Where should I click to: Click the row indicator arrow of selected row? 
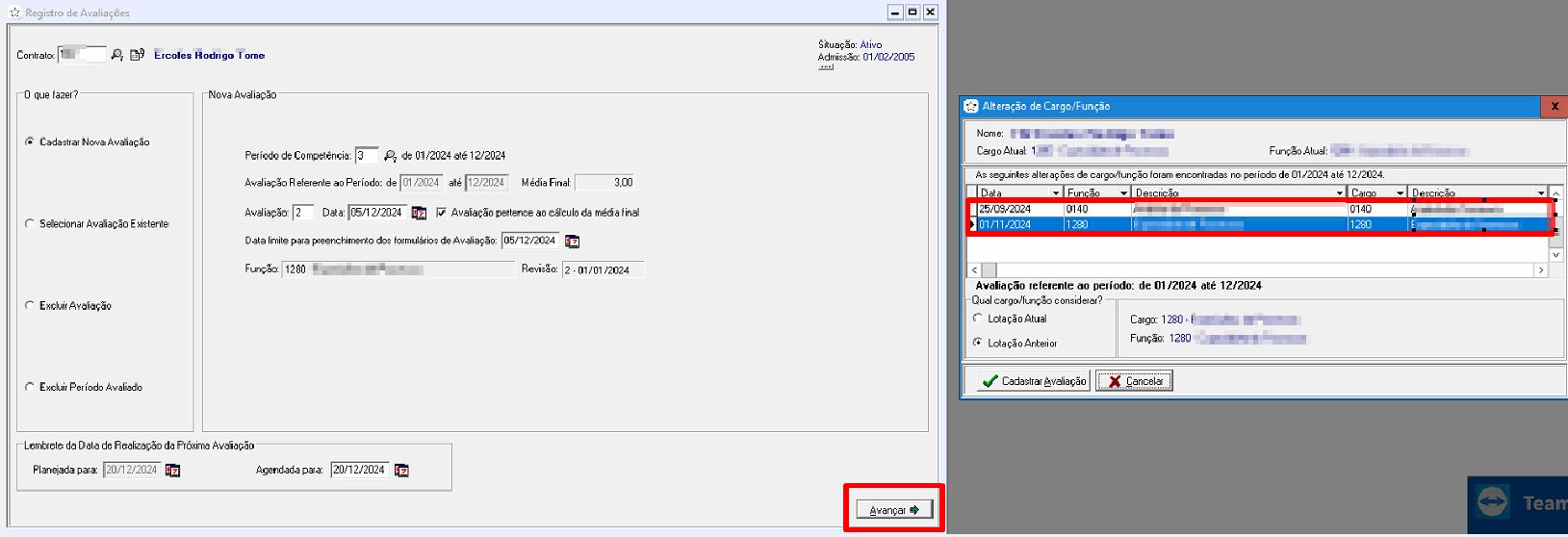[x=971, y=224]
